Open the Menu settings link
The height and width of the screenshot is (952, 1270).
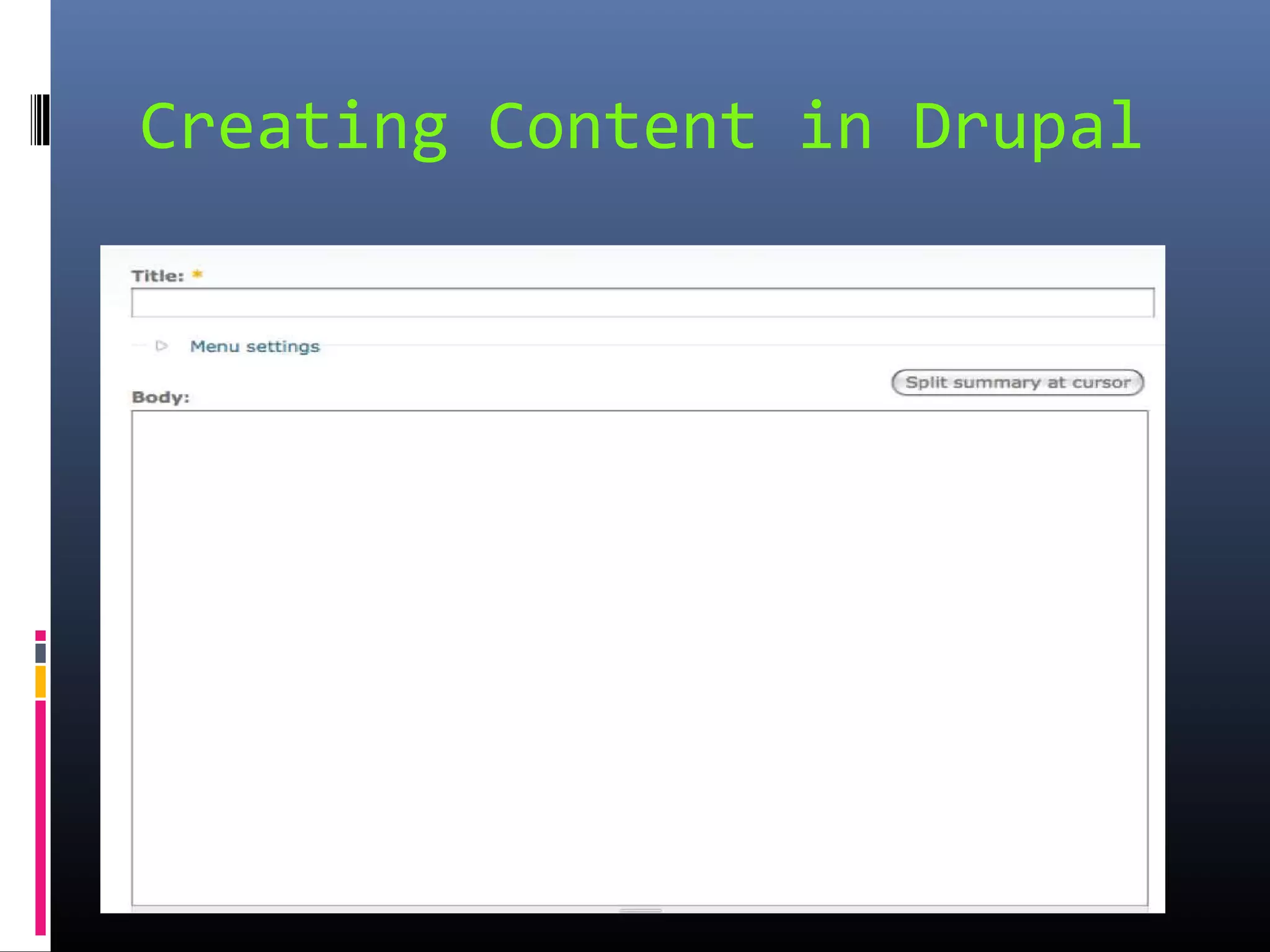point(254,346)
